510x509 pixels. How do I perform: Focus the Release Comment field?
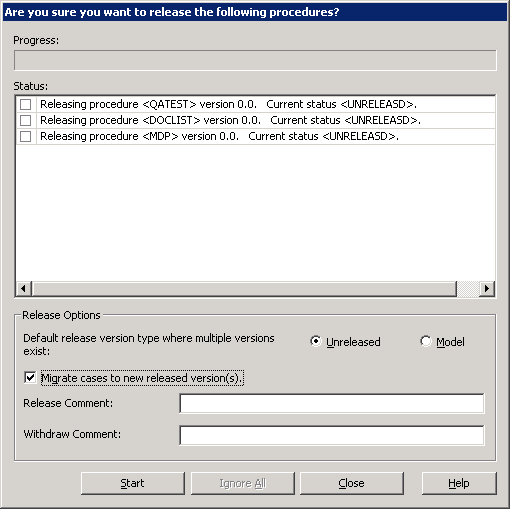(x=332, y=403)
